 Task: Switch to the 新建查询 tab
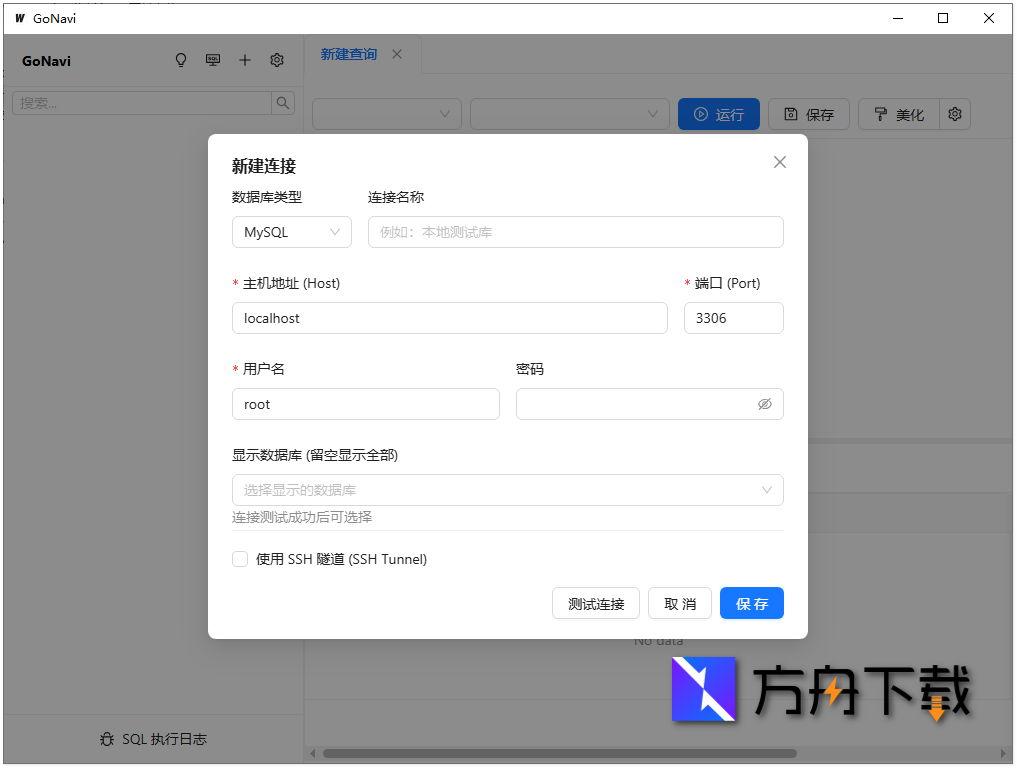coord(348,54)
